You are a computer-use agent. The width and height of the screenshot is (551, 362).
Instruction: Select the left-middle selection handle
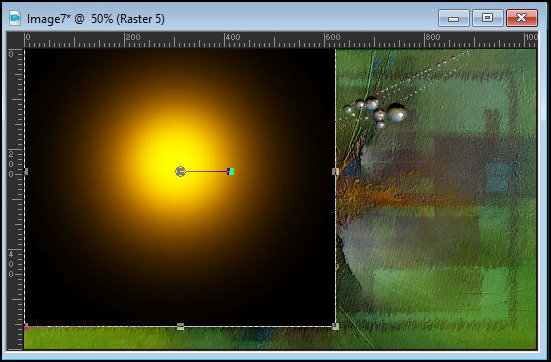tap(26, 172)
